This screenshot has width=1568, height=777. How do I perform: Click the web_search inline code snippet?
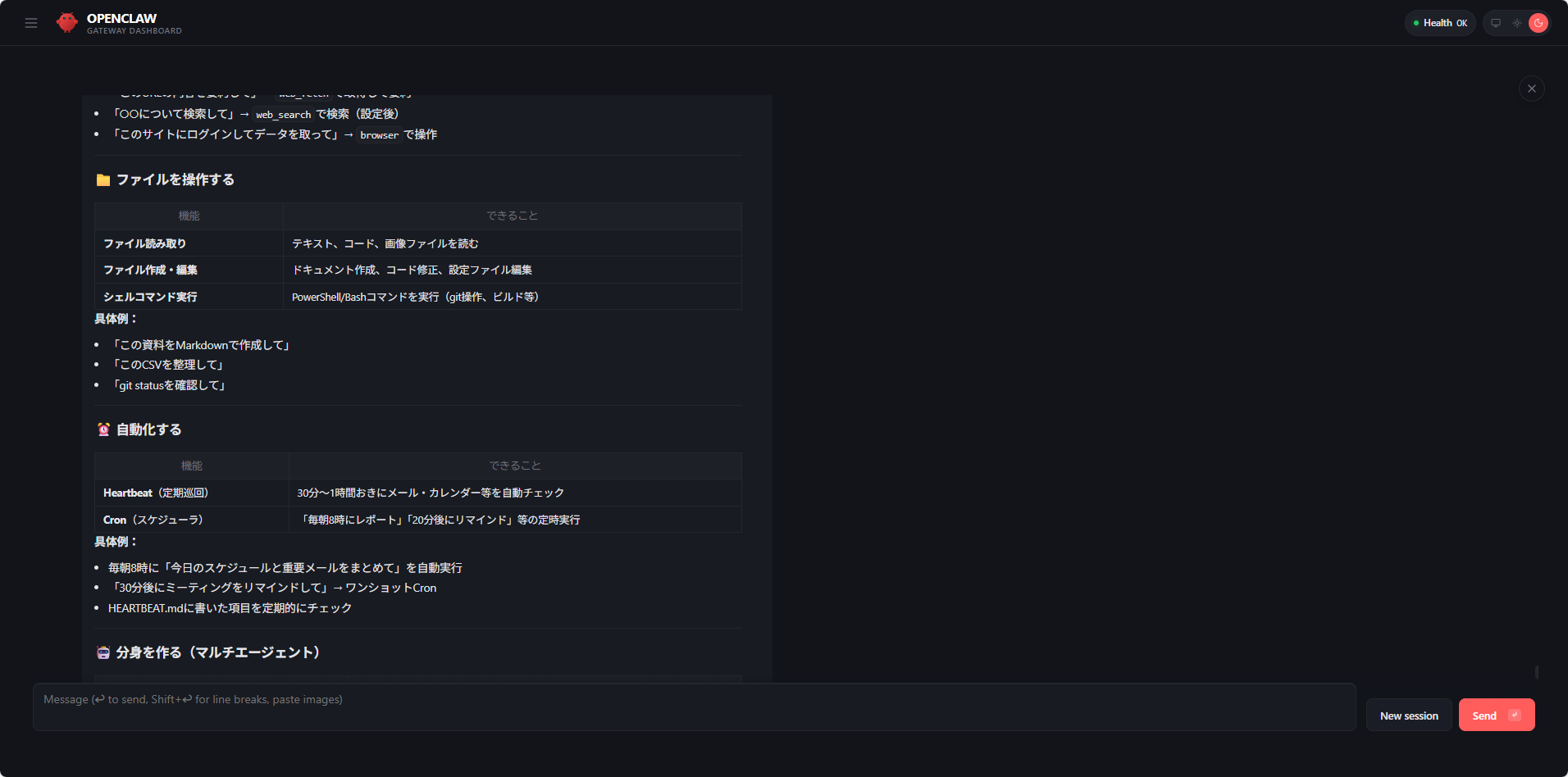[x=283, y=115]
